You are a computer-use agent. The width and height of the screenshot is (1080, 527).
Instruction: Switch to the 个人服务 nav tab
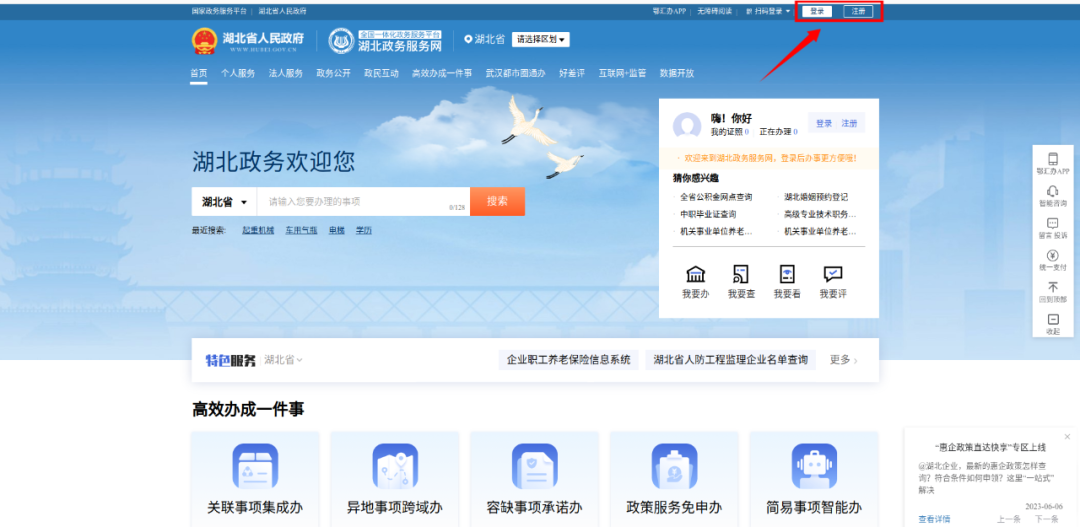tap(238, 73)
